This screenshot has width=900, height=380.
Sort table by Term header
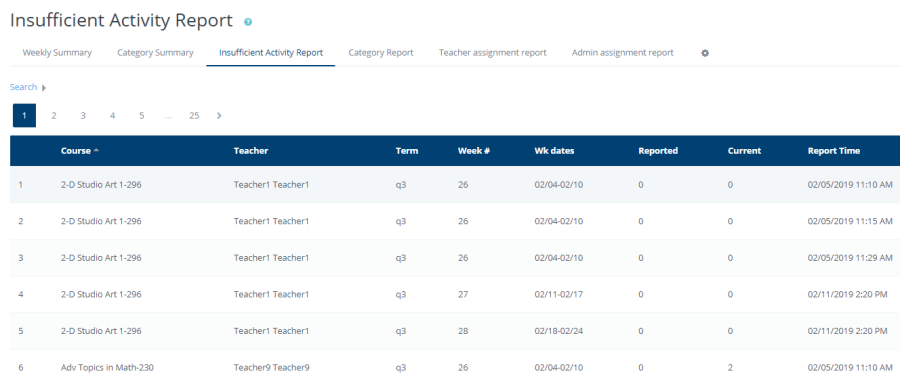click(x=407, y=151)
